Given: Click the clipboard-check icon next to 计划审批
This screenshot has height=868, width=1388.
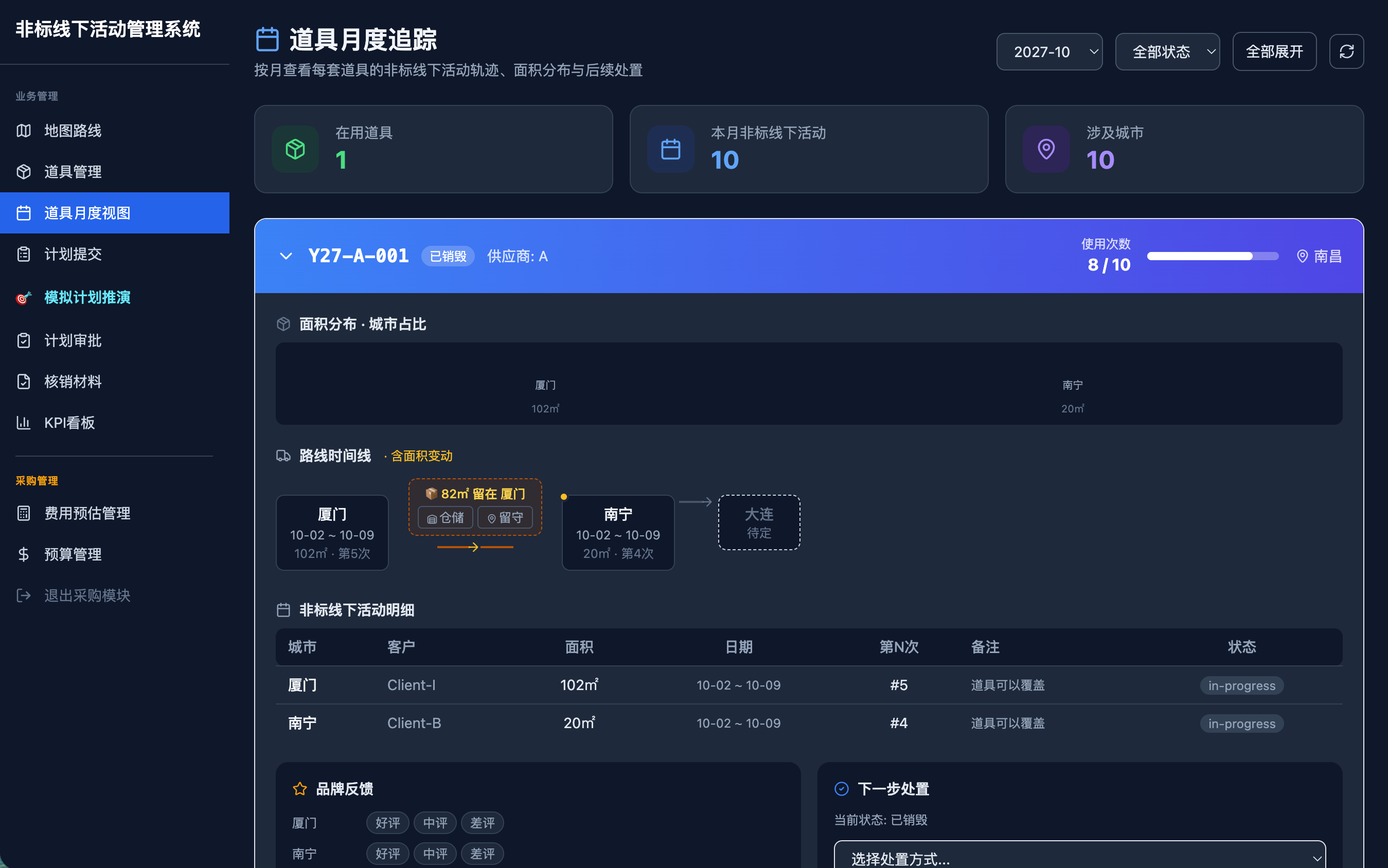Looking at the screenshot, I should 24,340.
